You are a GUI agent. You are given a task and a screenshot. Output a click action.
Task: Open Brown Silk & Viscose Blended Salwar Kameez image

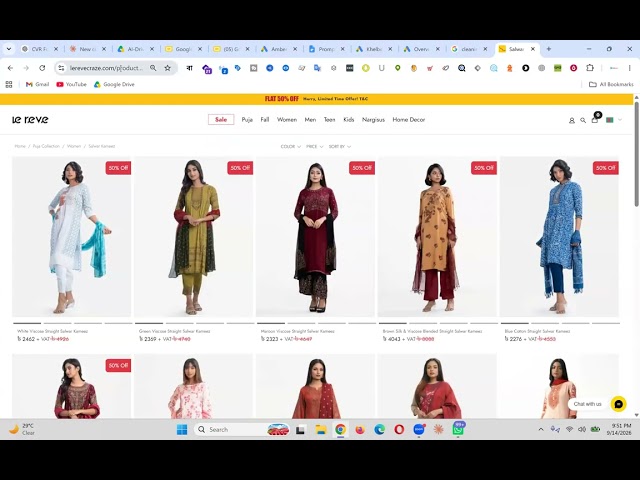coord(437,237)
